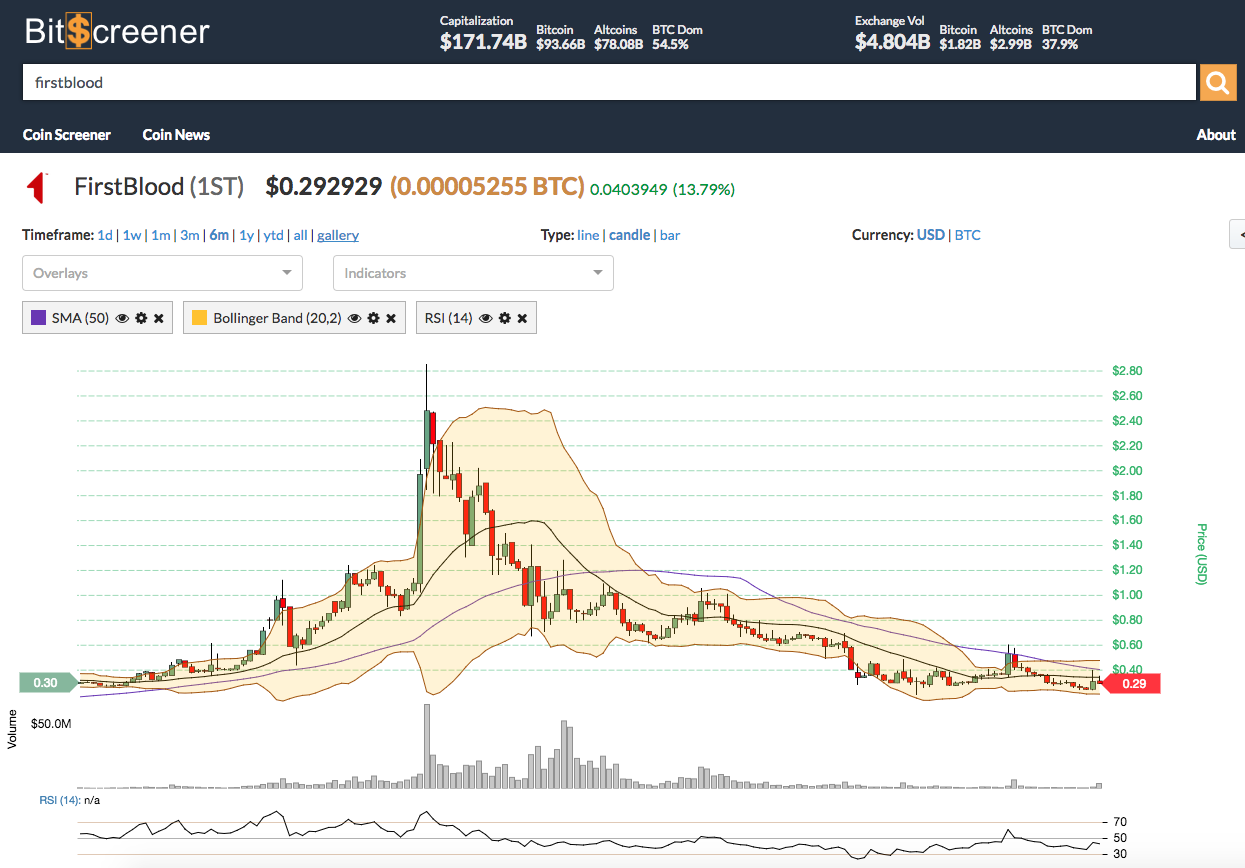Screen dimensions: 1245x868
Task: Open Coin News in navigation bar
Action: pos(176,134)
